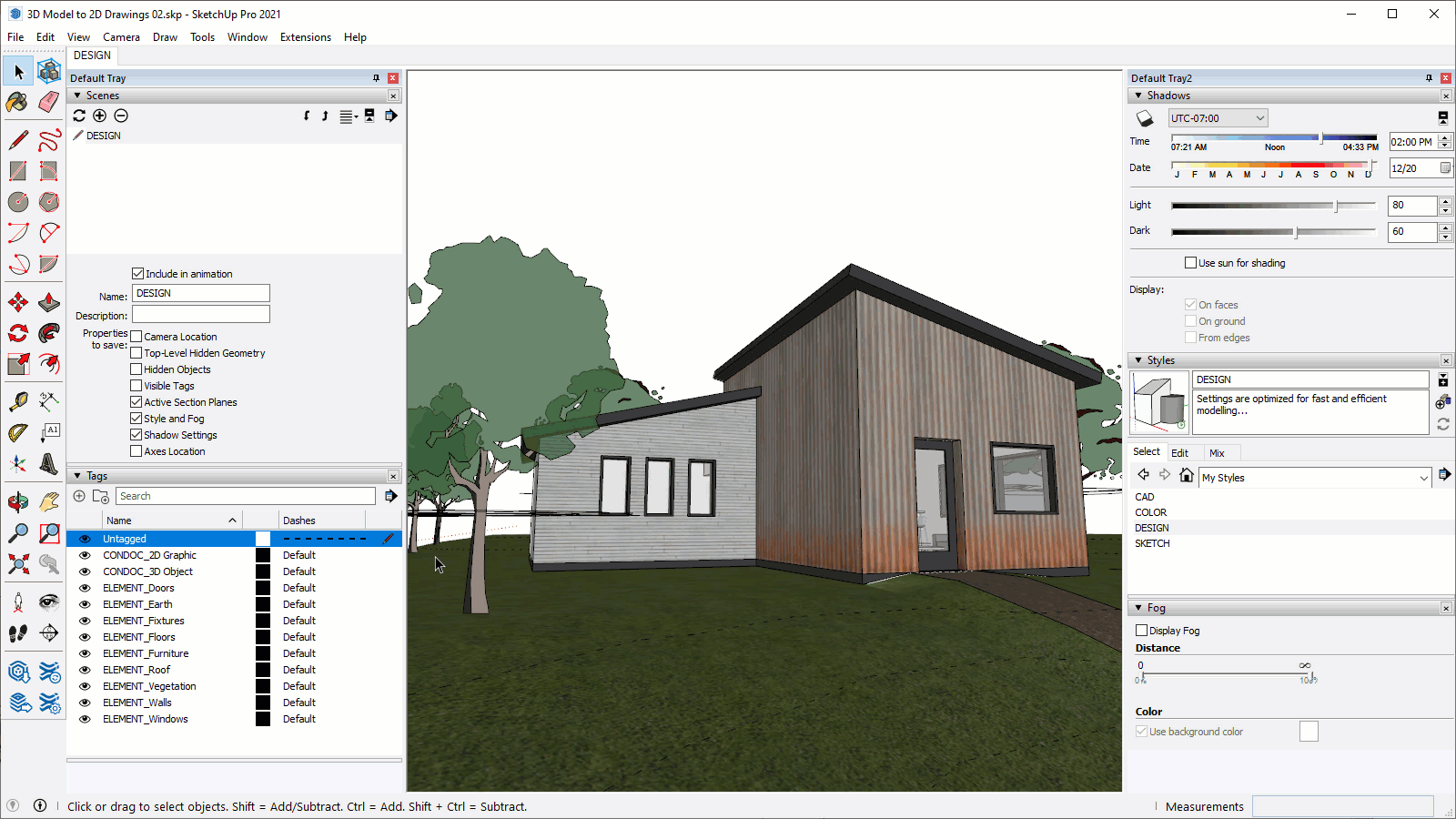Click Add Tag plus icon

[x=79, y=496]
